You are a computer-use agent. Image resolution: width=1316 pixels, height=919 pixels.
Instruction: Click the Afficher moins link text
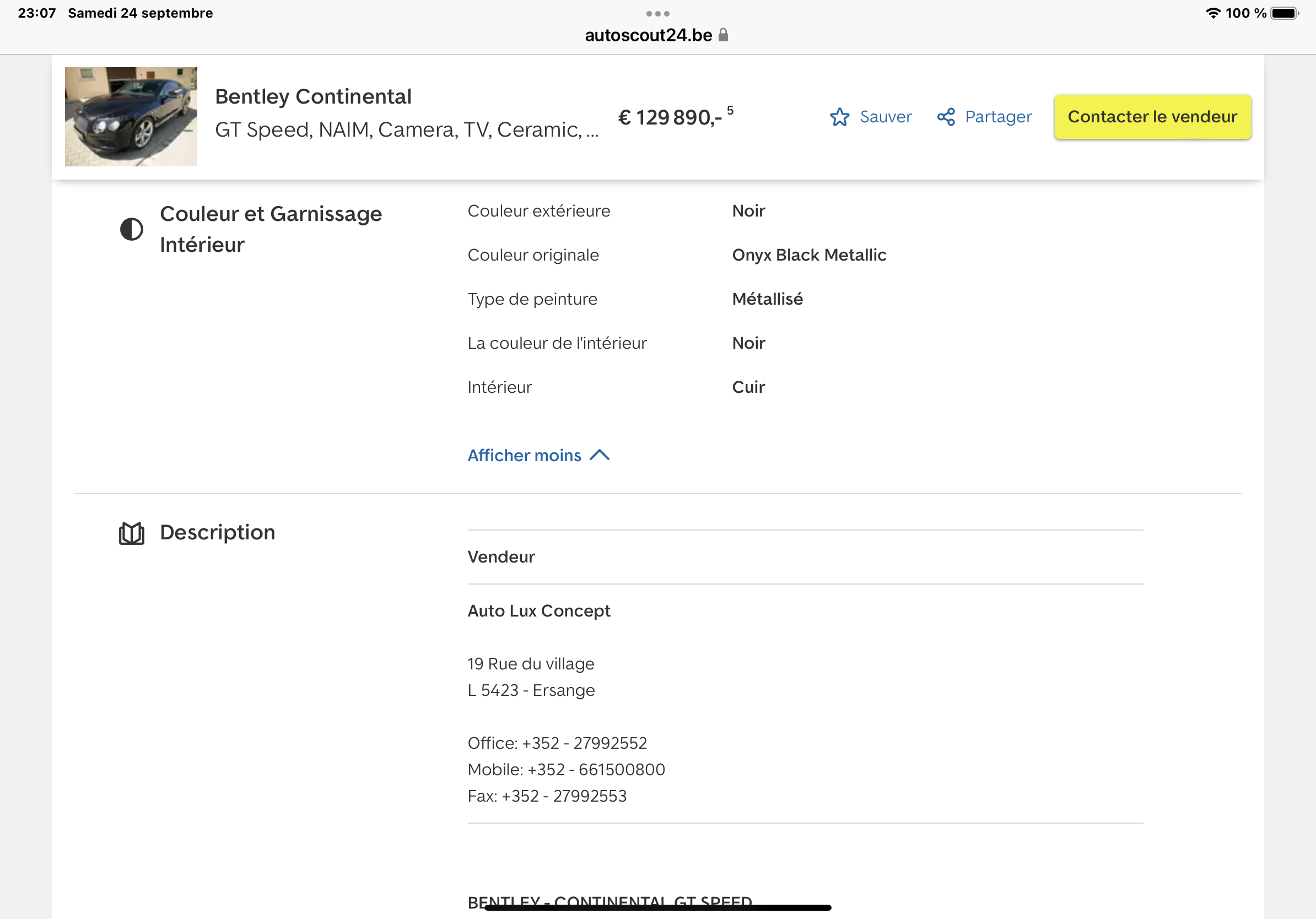[524, 455]
